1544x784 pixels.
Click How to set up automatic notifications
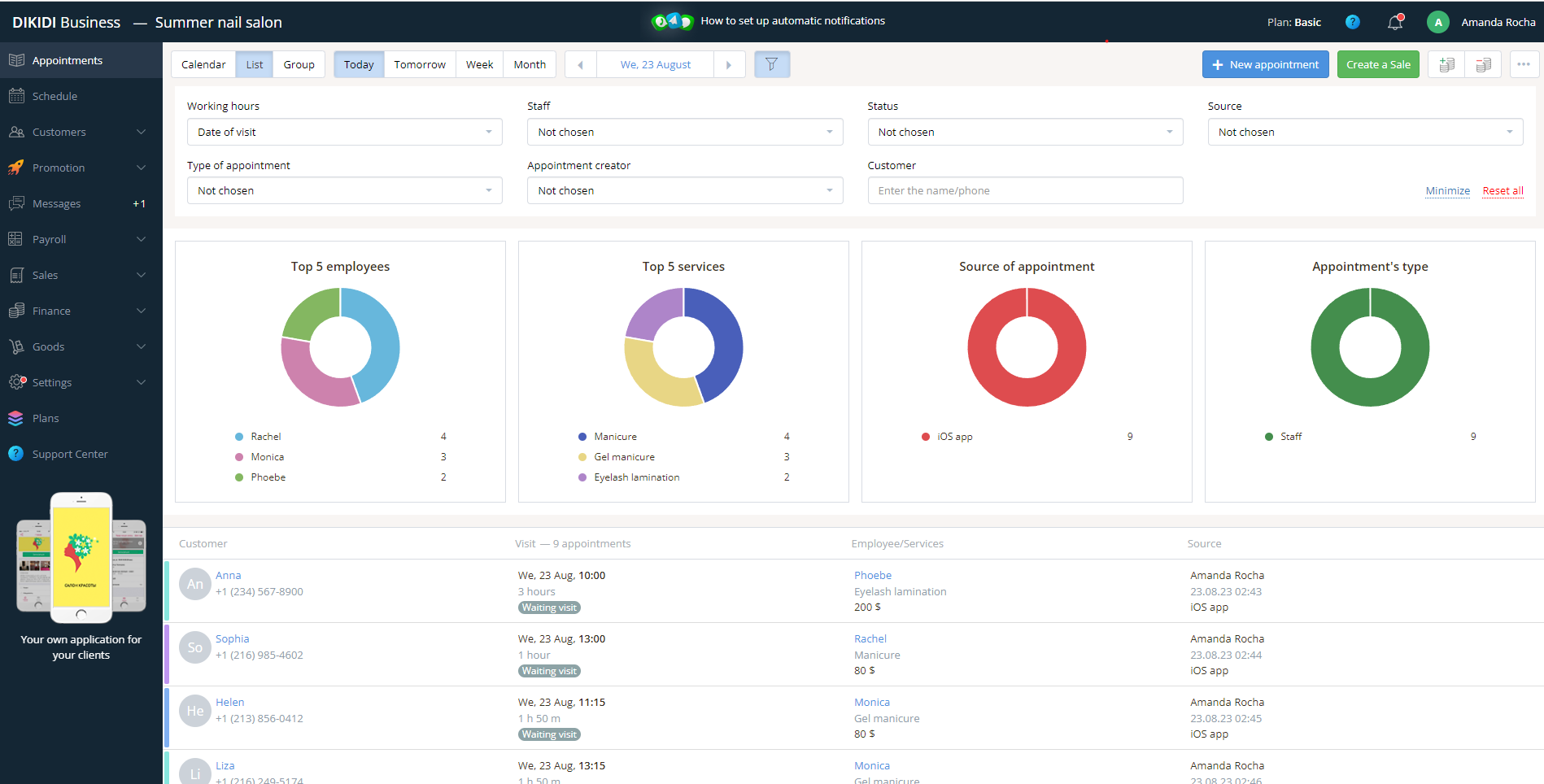click(x=793, y=21)
